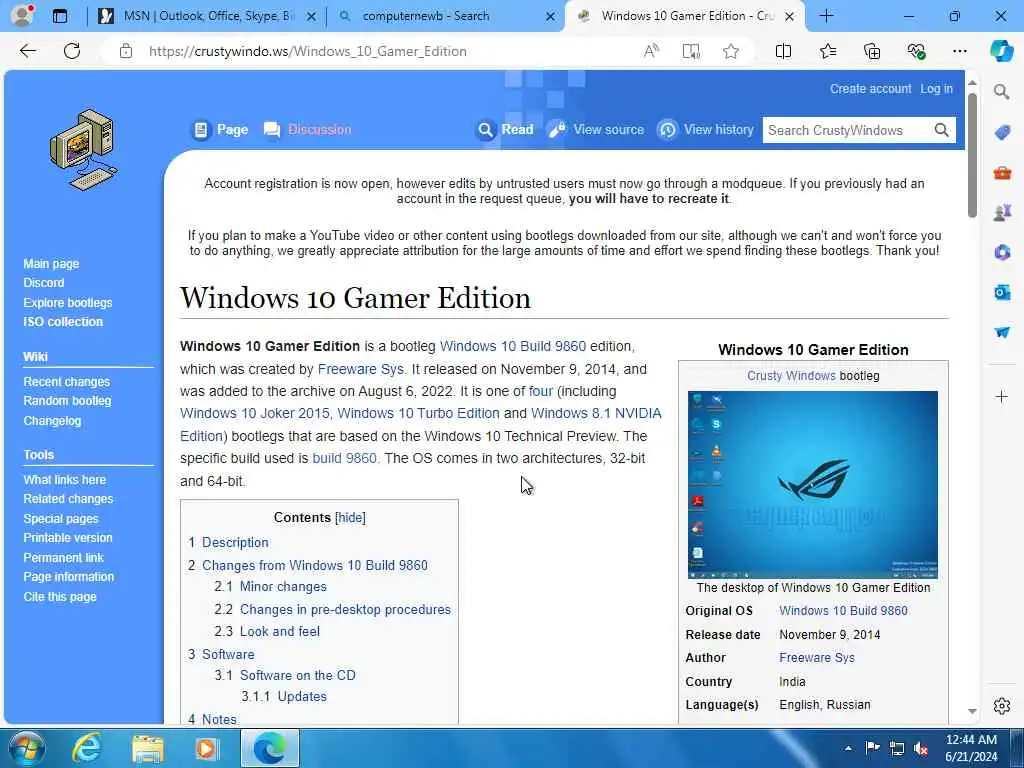This screenshot has height=768, width=1024.
Task: Open the Action Center flag icon
Action: [872, 748]
